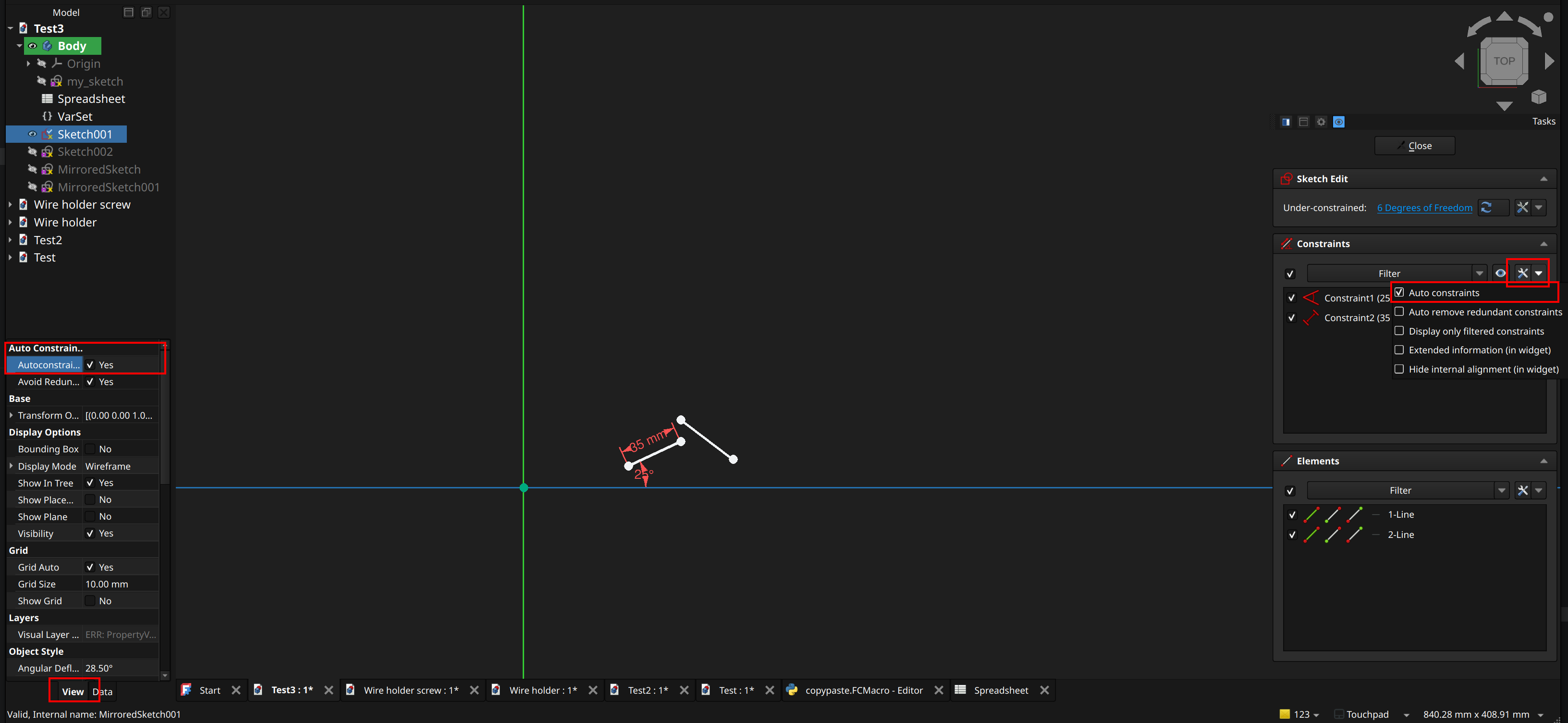Click the Sketch Edit tools wrench icon

coord(1522,208)
